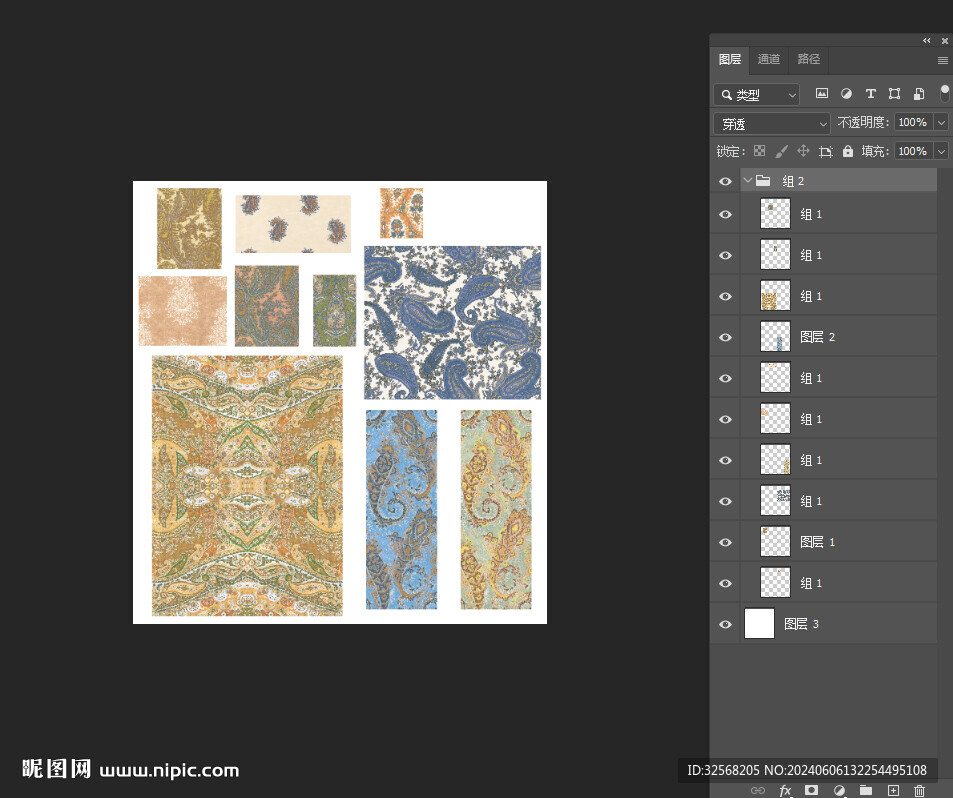Click the 不透明度 100% value field
The height and width of the screenshot is (798, 953).
tap(912, 123)
